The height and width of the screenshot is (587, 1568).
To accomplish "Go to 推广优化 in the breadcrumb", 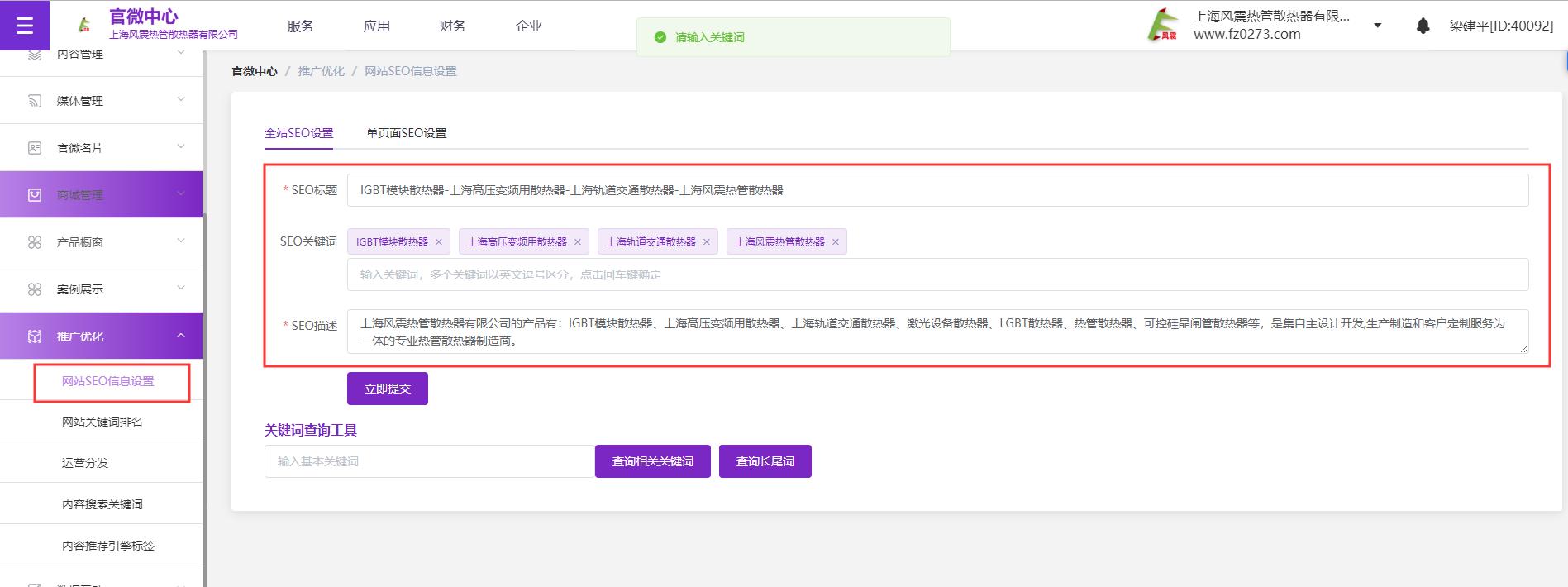I will pyautogui.click(x=322, y=71).
